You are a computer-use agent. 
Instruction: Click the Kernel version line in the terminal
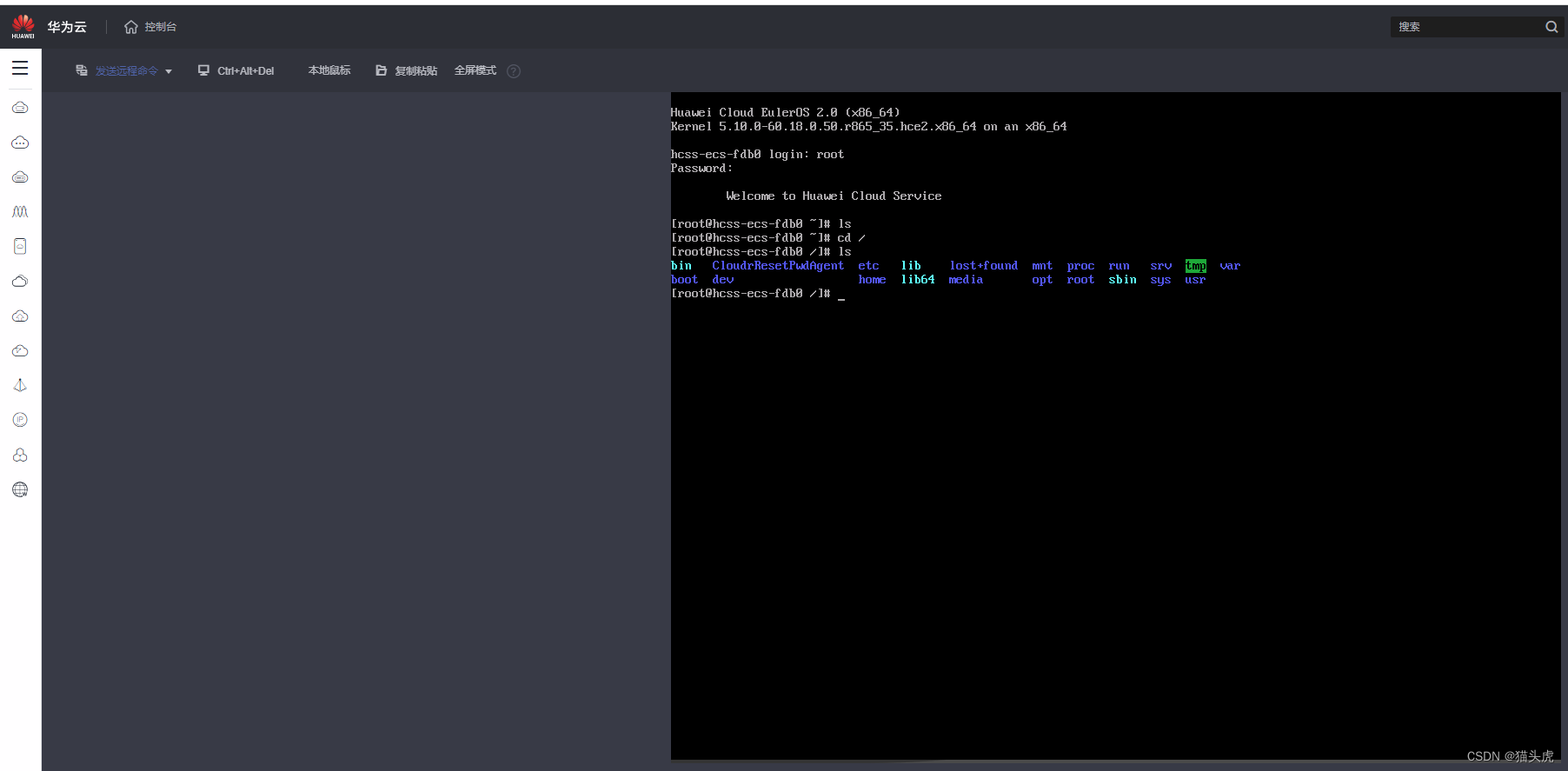click(868, 127)
